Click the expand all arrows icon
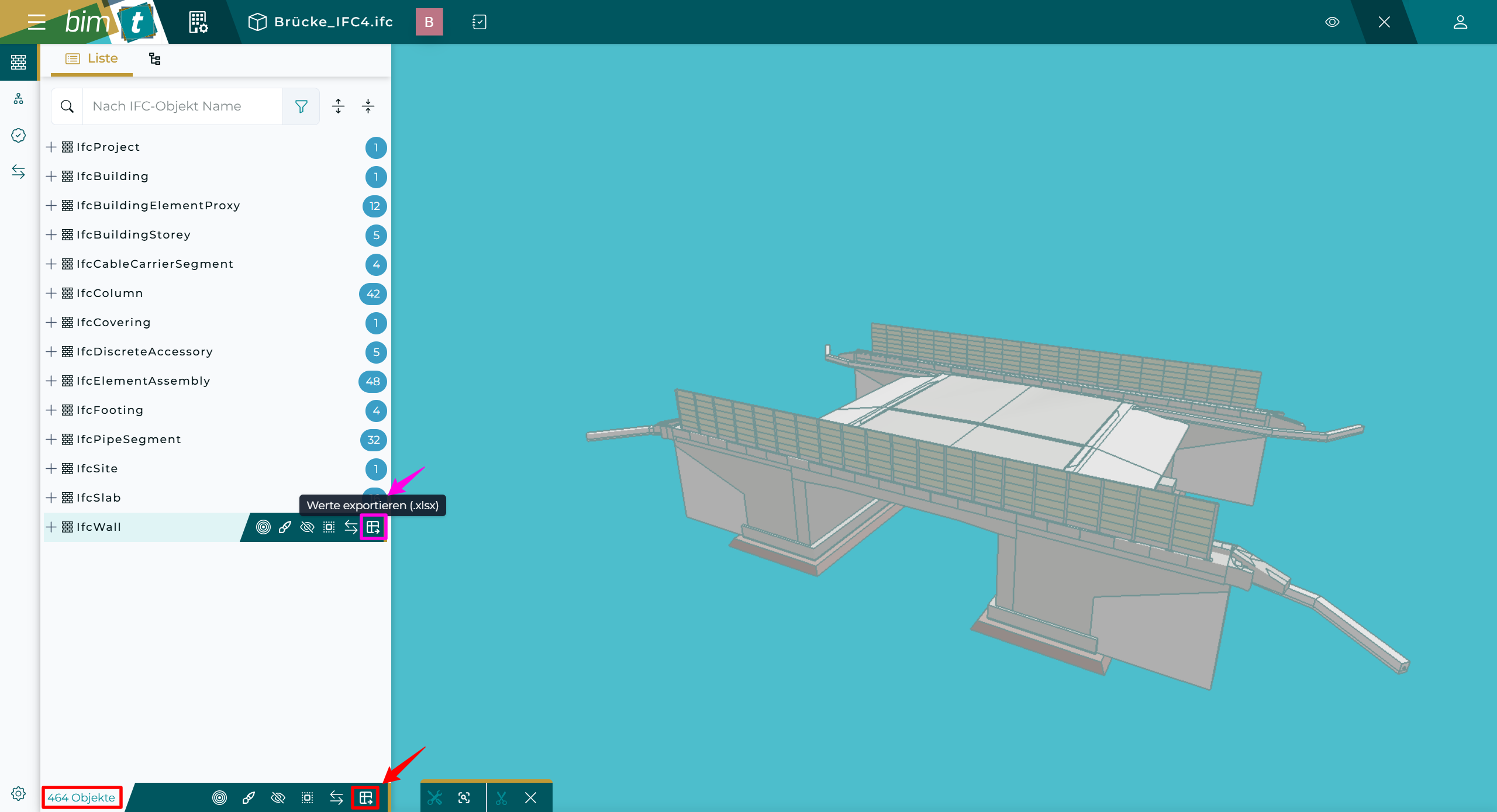This screenshot has width=1497, height=812. pyautogui.click(x=338, y=106)
